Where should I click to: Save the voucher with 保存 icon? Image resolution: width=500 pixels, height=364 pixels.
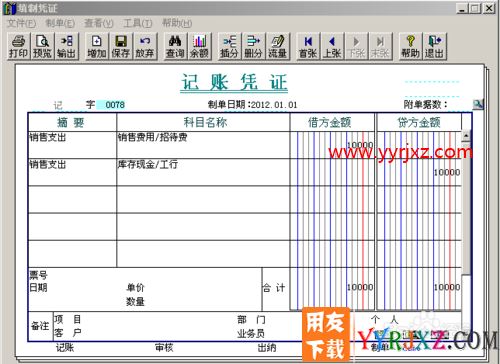[121, 46]
